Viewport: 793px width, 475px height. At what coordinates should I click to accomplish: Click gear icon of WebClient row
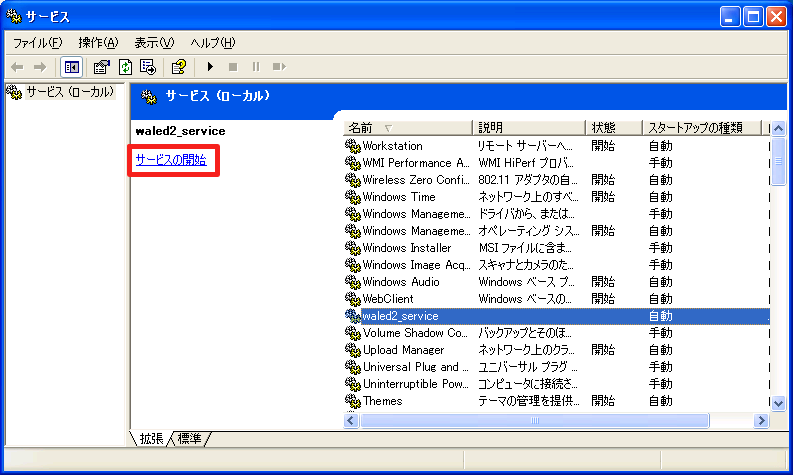click(x=353, y=299)
